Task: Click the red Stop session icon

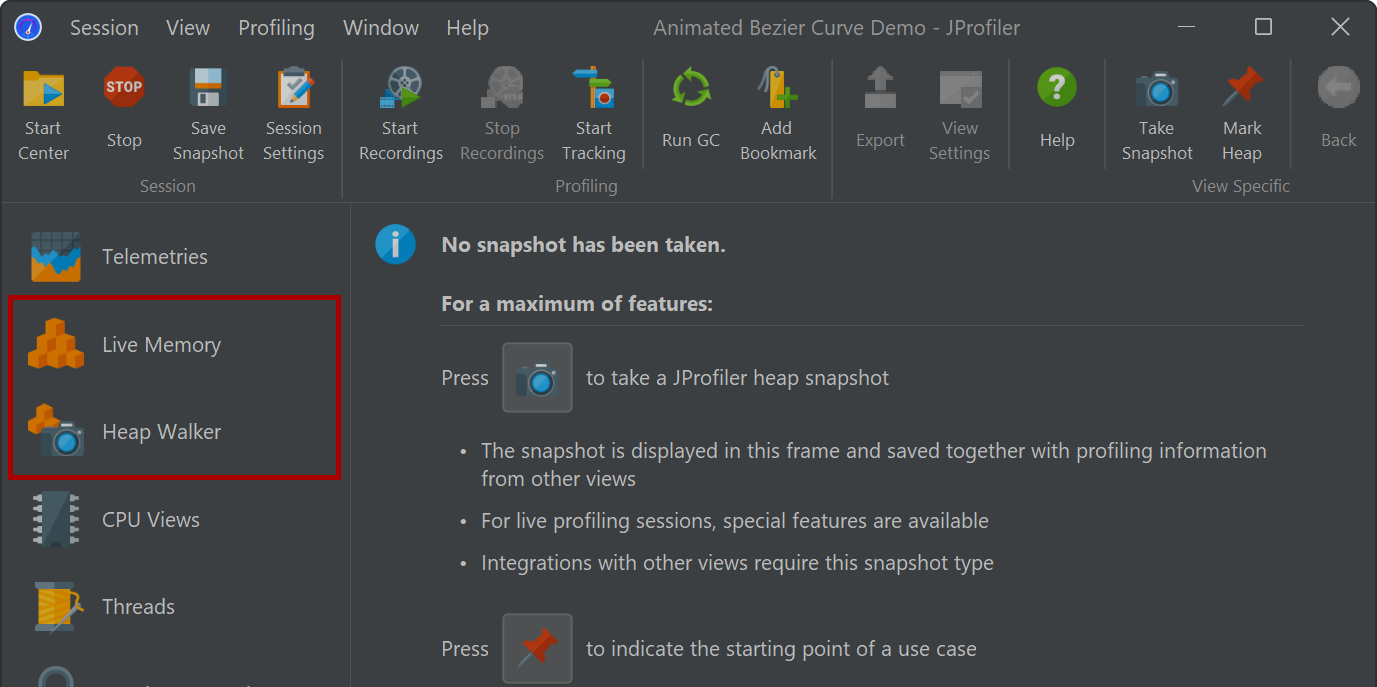Action: point(124,87)
